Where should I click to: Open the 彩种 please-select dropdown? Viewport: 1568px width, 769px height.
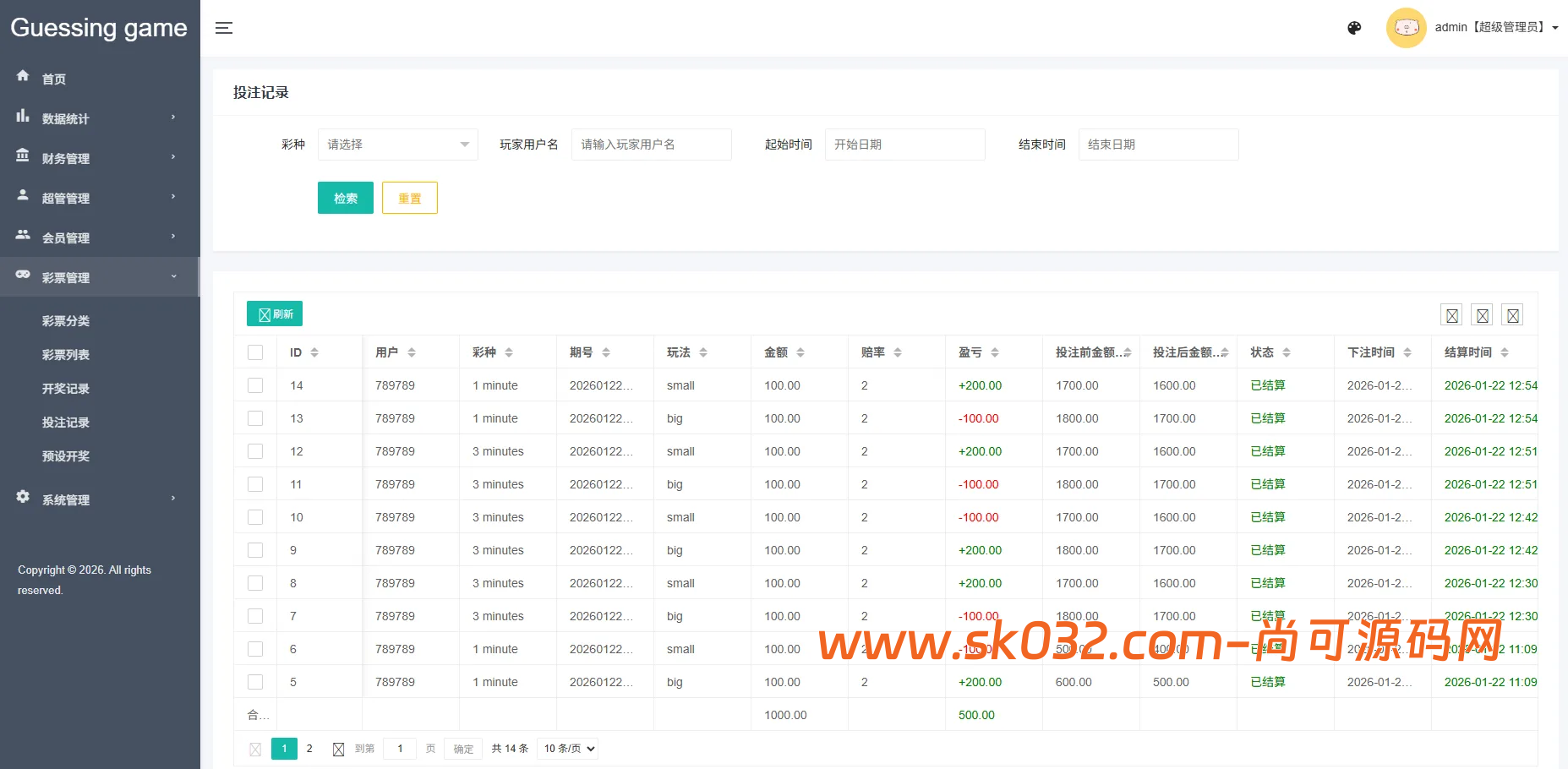coord(397,144)
